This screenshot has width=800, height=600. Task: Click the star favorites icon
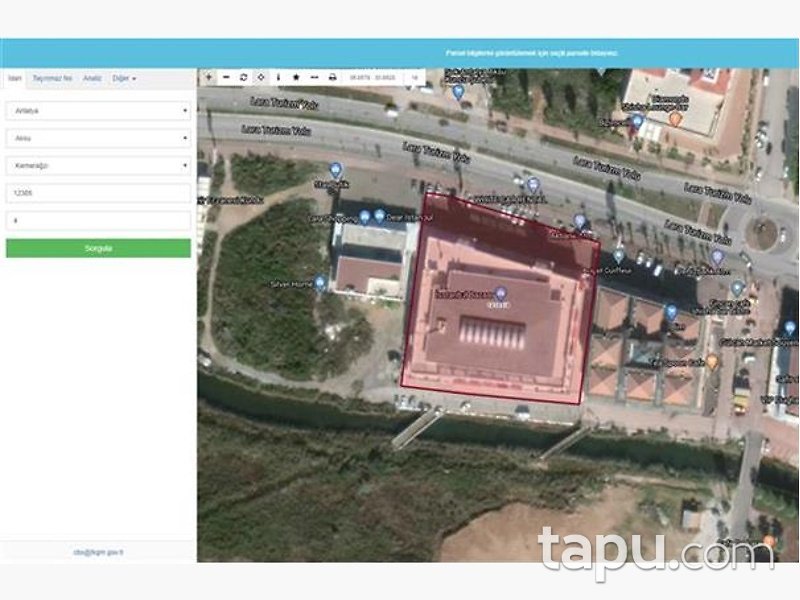click(x=296, y=77)
